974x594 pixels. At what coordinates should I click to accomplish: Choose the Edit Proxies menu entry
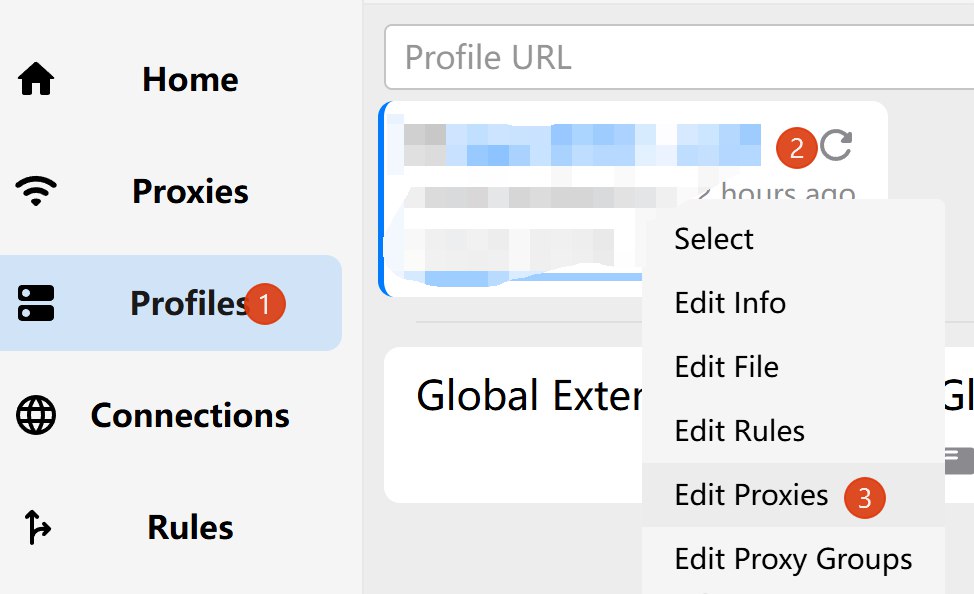[751, 495]
